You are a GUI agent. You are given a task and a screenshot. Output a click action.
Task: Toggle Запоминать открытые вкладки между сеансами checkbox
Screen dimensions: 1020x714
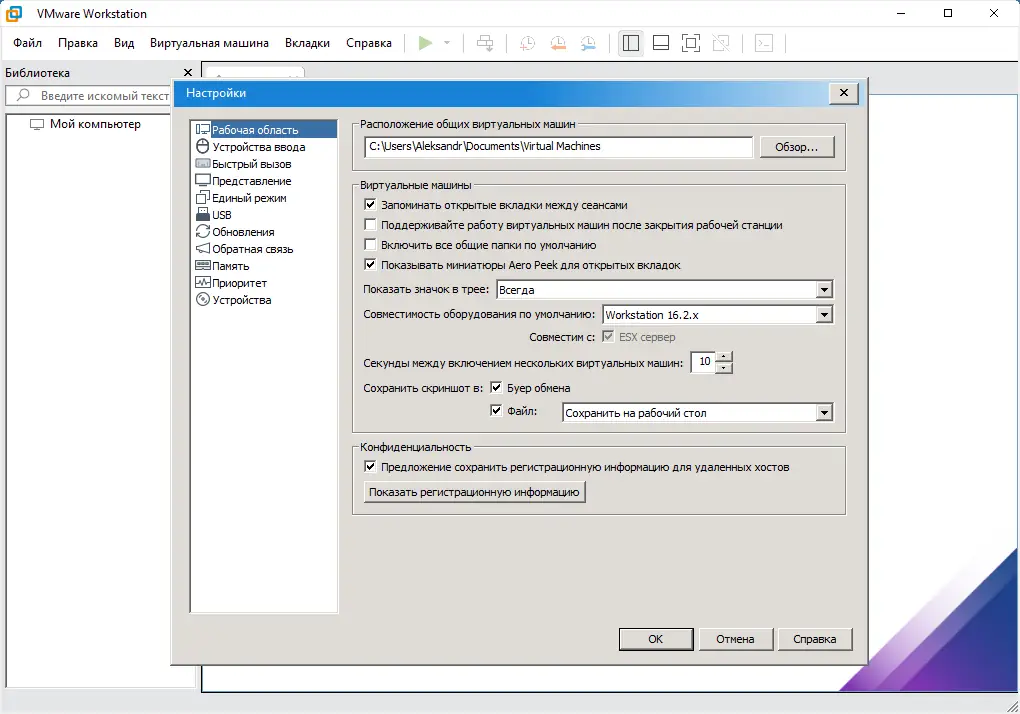pos(370,205)
